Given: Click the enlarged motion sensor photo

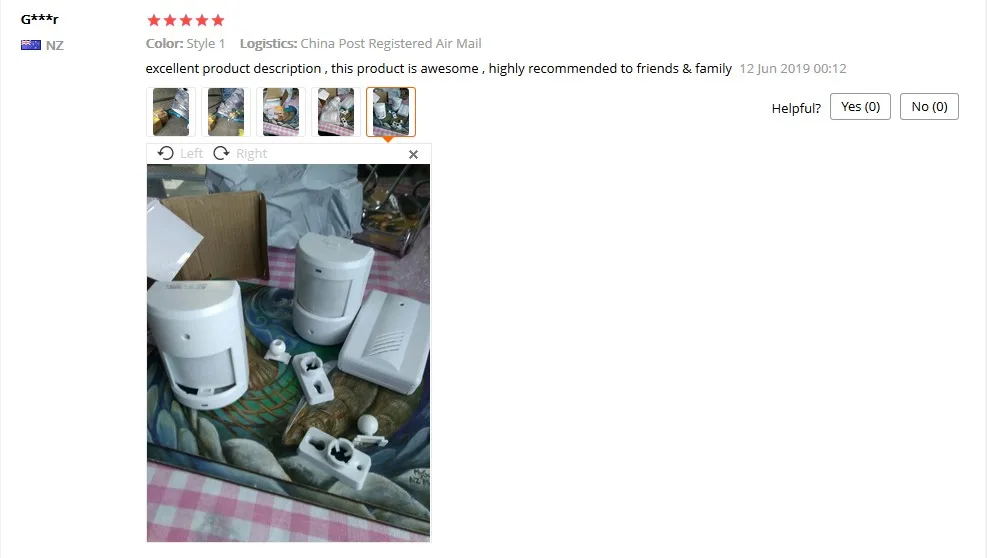Looking at the screenshot, I should (288, 353).
